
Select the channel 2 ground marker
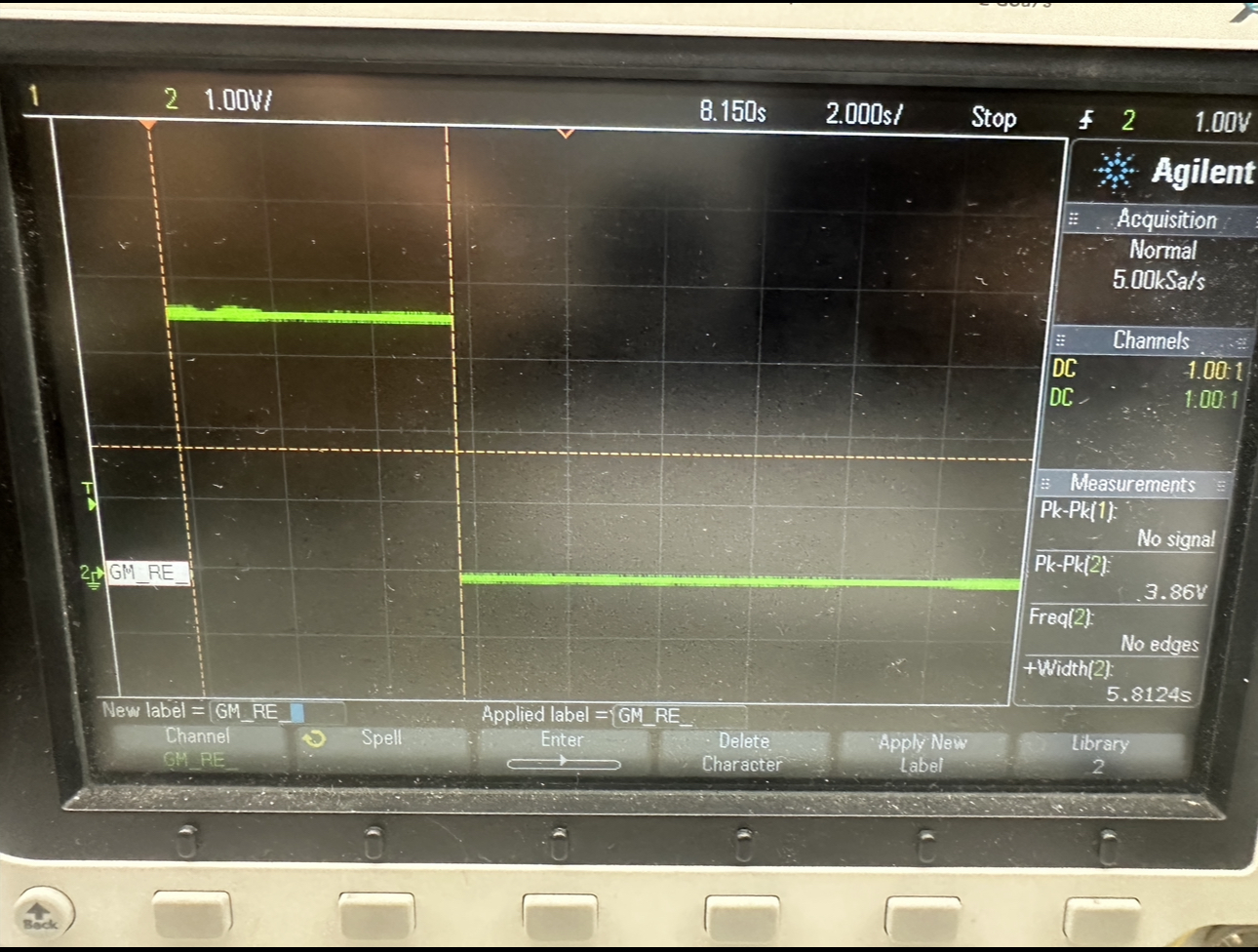pos(91,575)
